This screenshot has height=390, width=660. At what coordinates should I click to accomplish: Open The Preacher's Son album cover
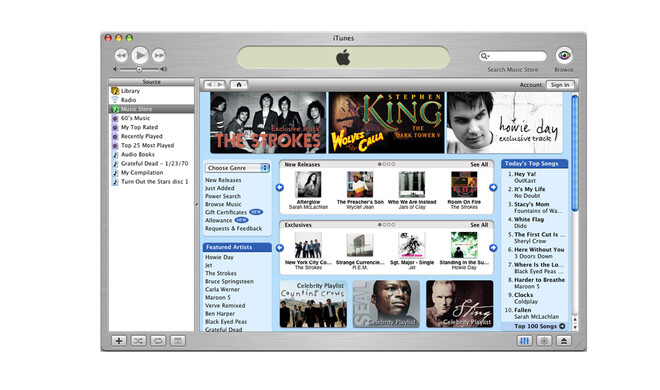360,184
